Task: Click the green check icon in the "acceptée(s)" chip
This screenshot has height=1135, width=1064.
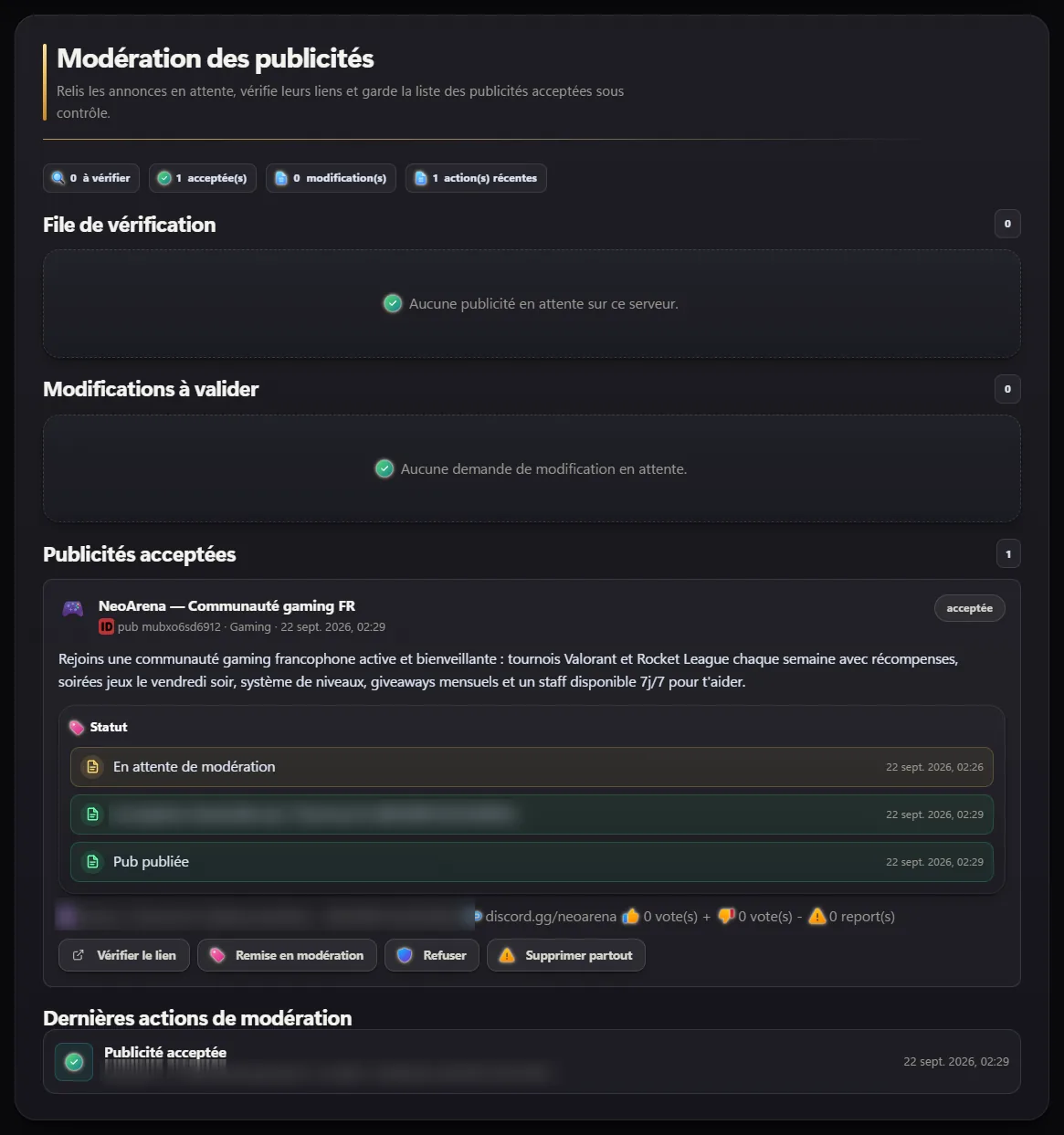Action: click(x=164, y=178)
